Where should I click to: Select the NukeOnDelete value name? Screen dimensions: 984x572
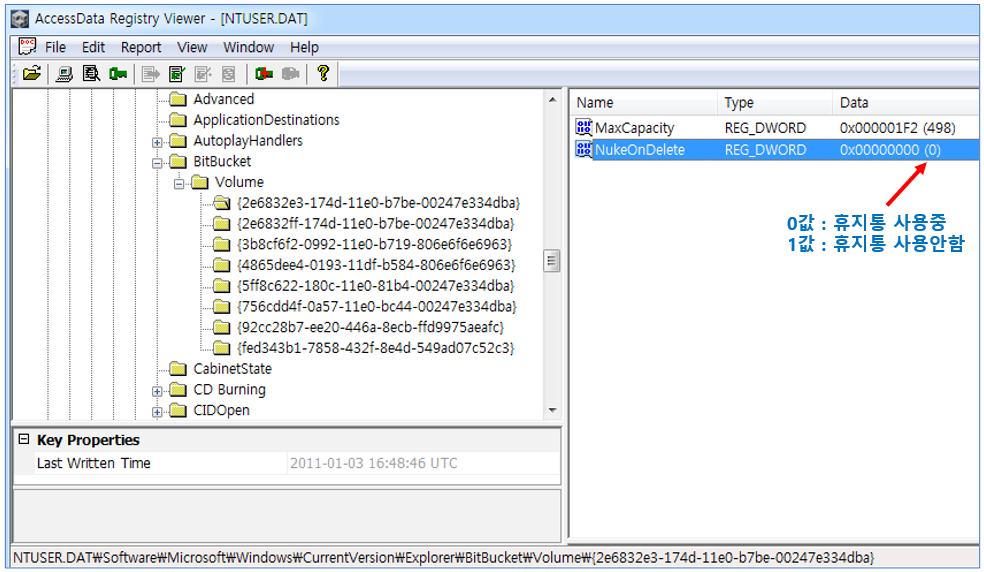click(x=639, y=150)
